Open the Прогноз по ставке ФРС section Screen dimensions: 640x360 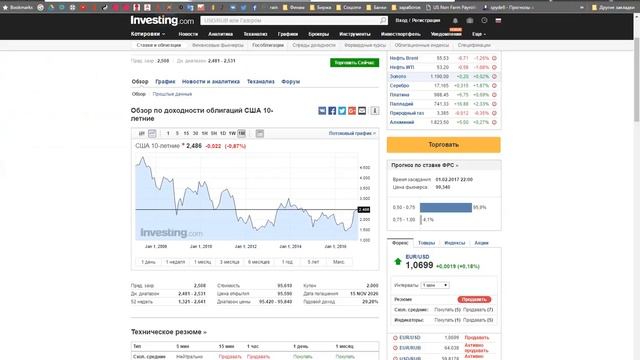pos(424,165)
